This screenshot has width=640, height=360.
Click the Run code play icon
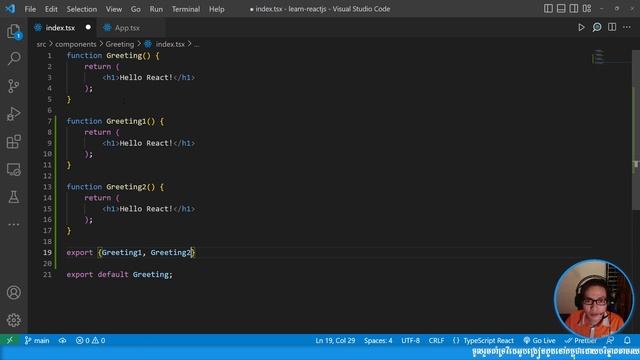[x=581, y=27]
